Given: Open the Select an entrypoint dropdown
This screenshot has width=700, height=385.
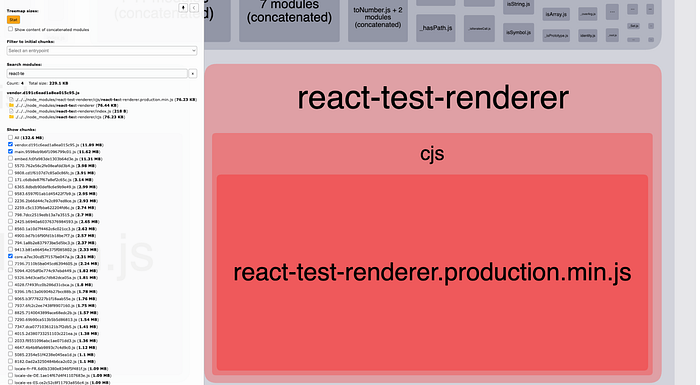Looking at the screenshot, I should click(x=102, y=50).
